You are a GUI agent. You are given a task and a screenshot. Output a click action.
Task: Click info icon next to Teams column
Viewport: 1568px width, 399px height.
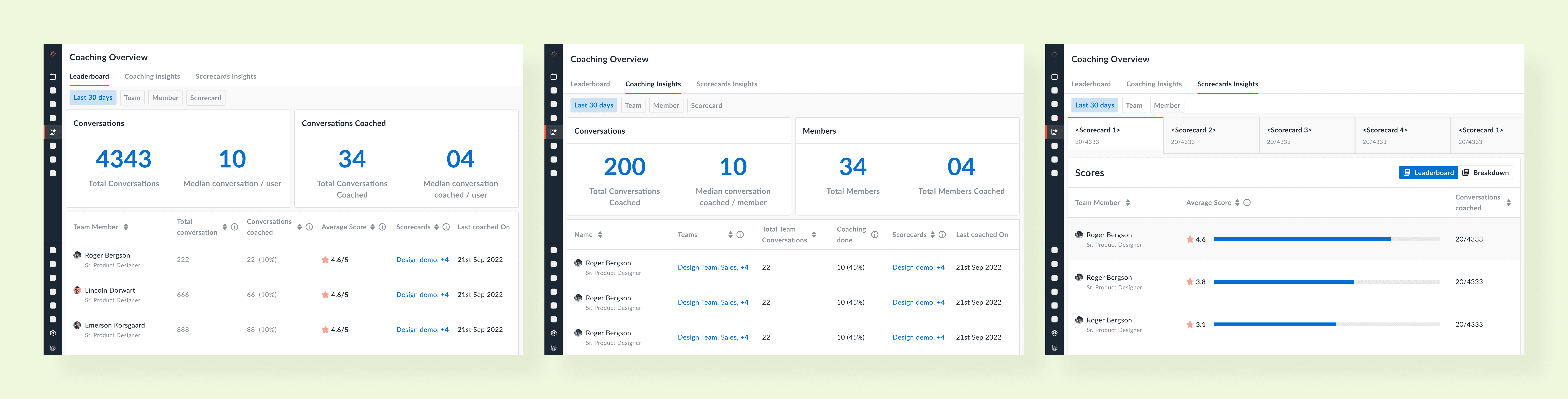pos(740,235)
